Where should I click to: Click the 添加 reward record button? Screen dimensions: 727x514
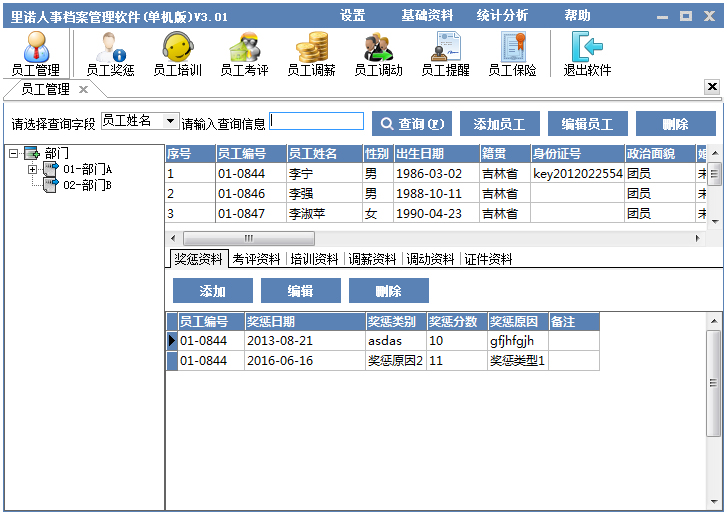pos(213,291)
